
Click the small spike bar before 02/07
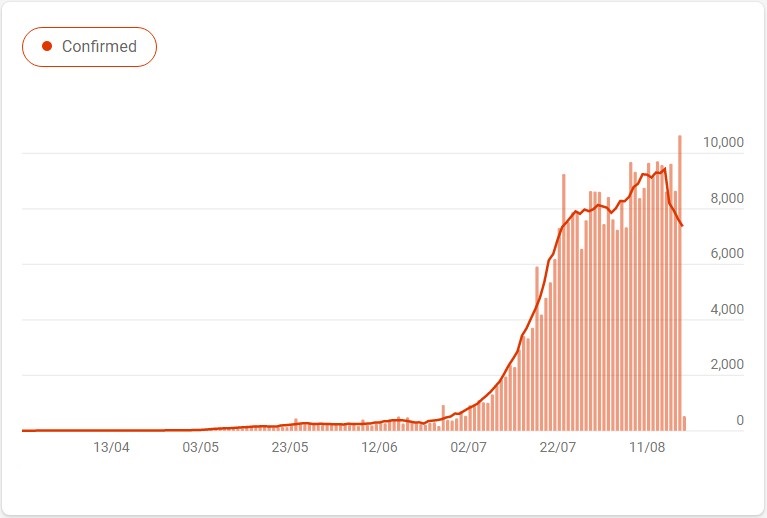tap(443, 418)
